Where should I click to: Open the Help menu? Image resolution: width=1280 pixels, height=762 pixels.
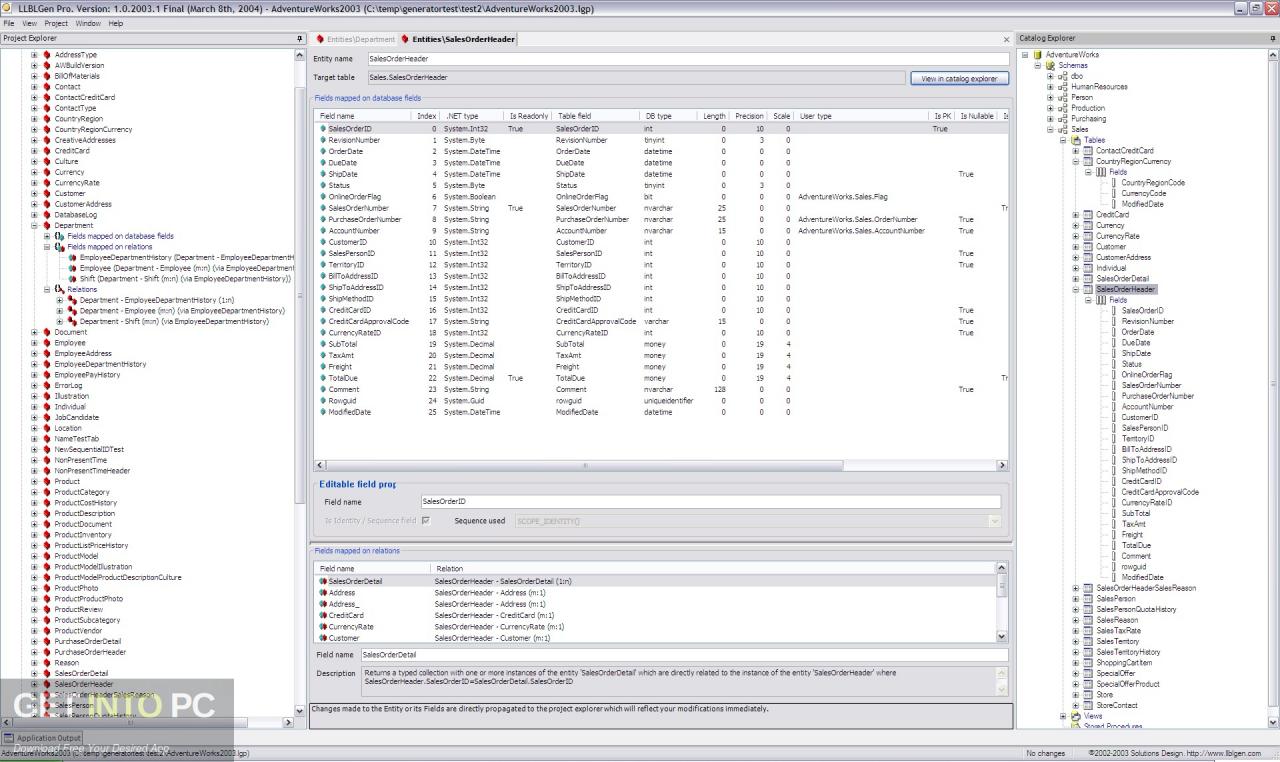[116, 23]
